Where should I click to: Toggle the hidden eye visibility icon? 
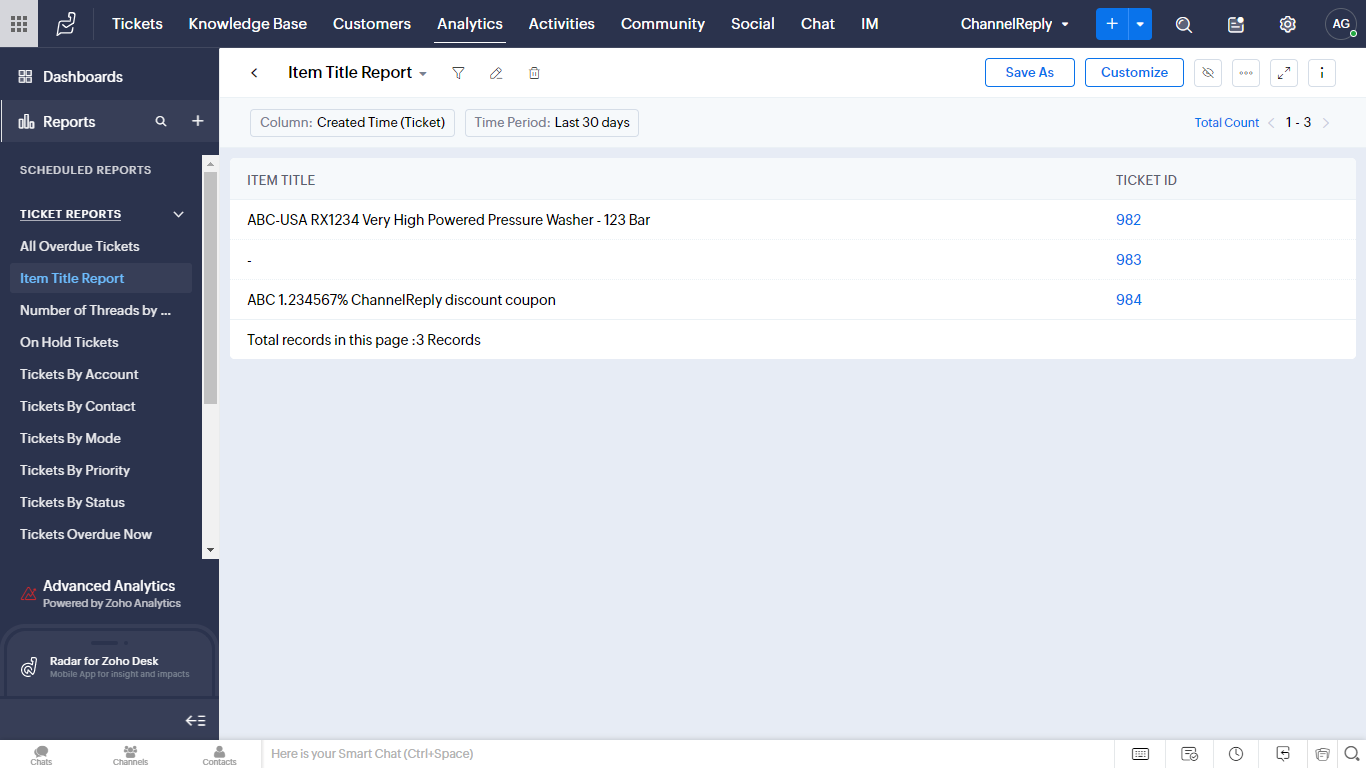tap(1208, 72)
